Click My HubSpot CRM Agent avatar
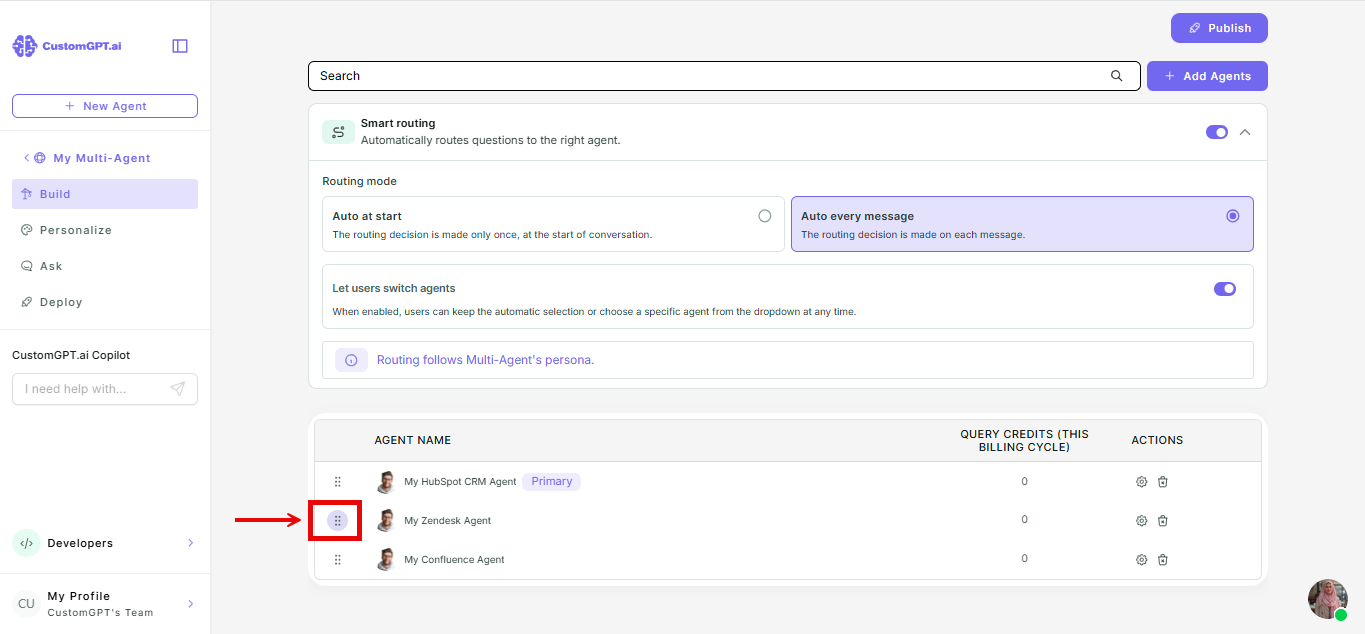 point(386,482)
